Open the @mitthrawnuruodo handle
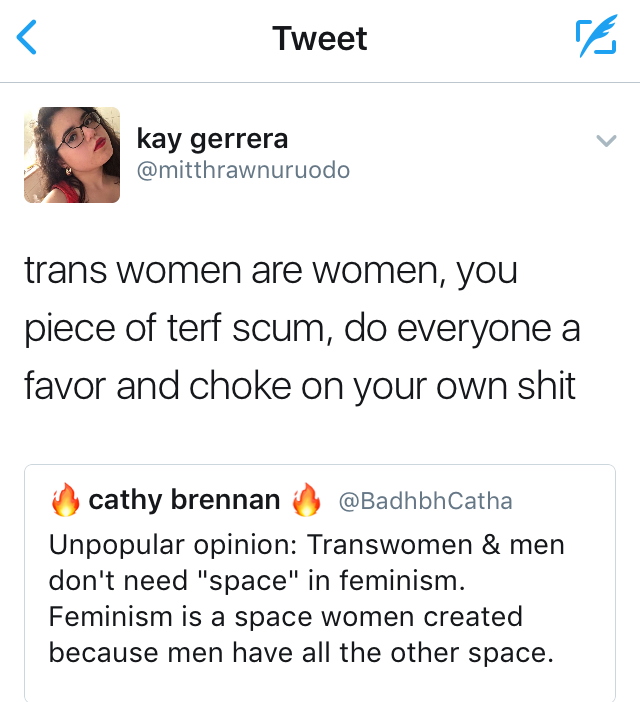This screenshot has height=702, width=640. click(243, 170)
